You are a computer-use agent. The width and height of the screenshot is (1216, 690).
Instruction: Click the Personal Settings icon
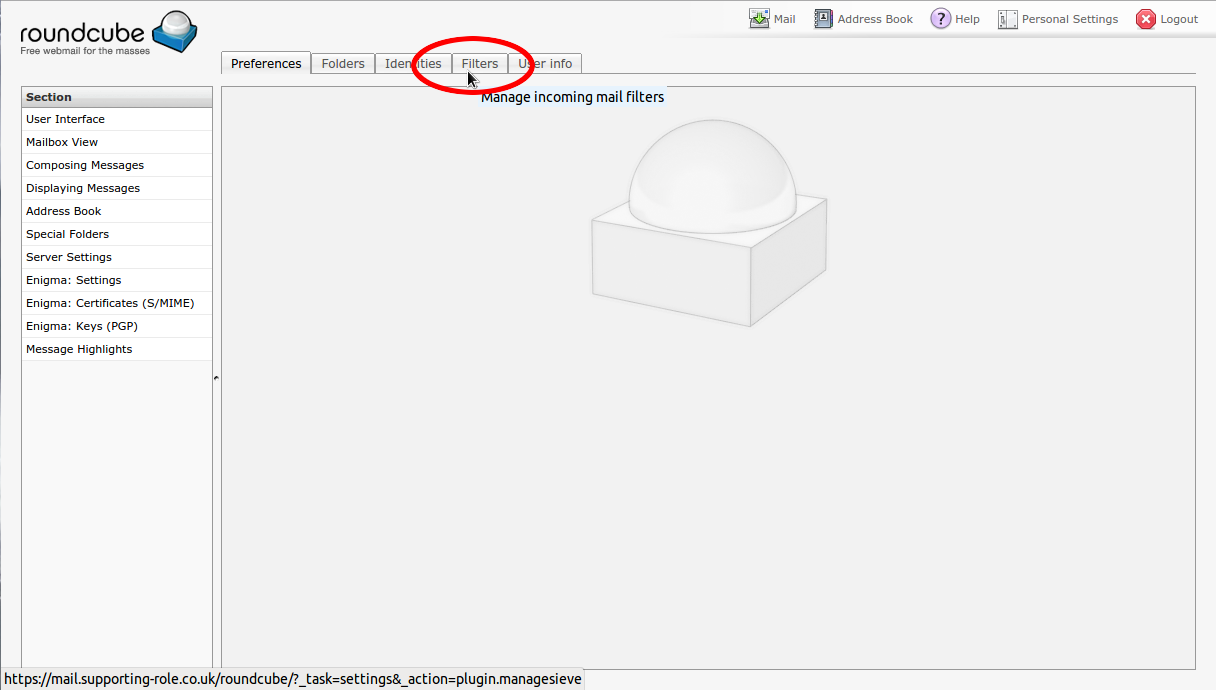[x=1007, y=19]
